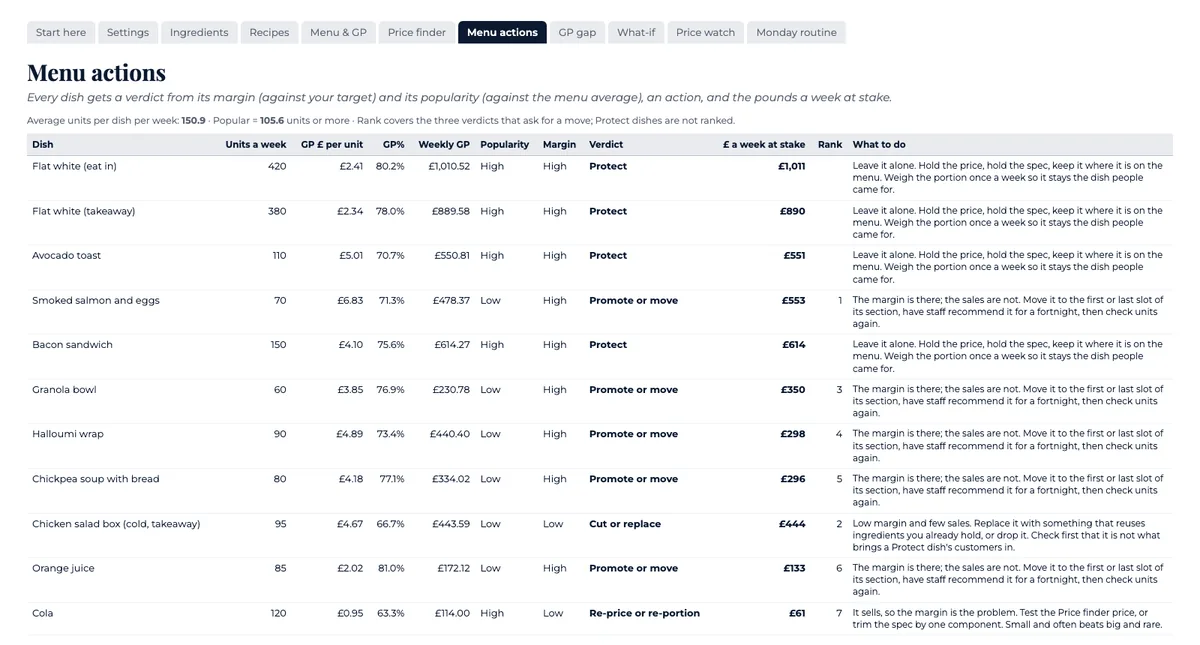The width and height of the screenshot is (1200, 645).
Task: Click the 420 units a week cell
Action: [x=277, y=166]
